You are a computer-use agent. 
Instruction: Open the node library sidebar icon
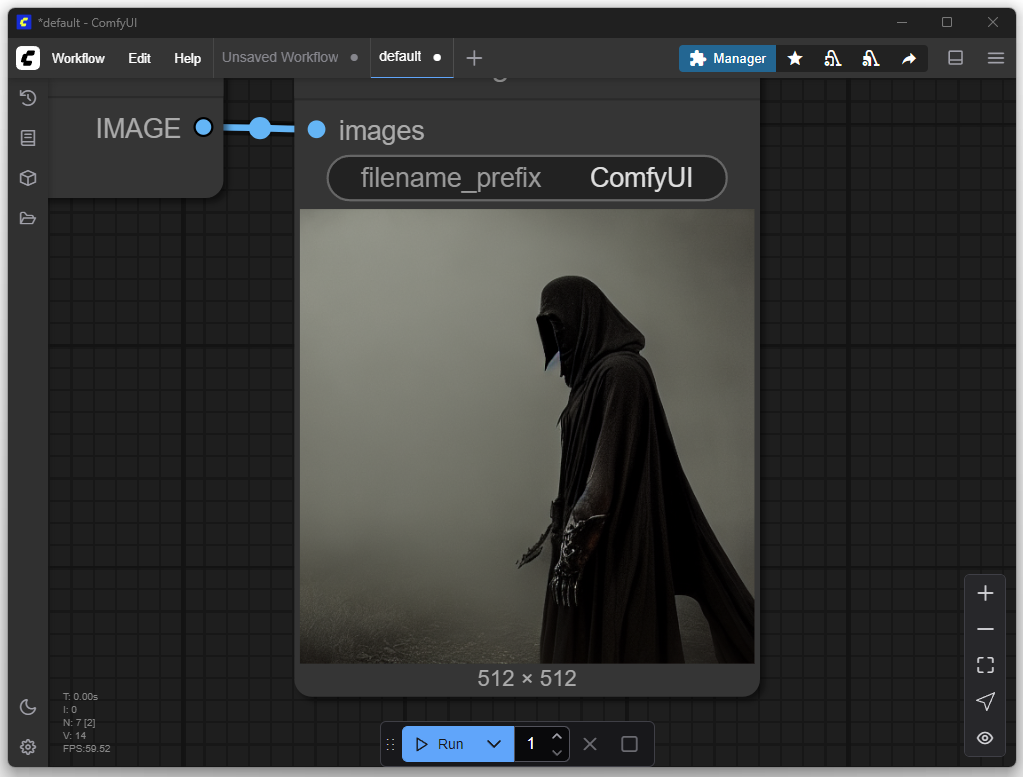[x=28, y=138]
